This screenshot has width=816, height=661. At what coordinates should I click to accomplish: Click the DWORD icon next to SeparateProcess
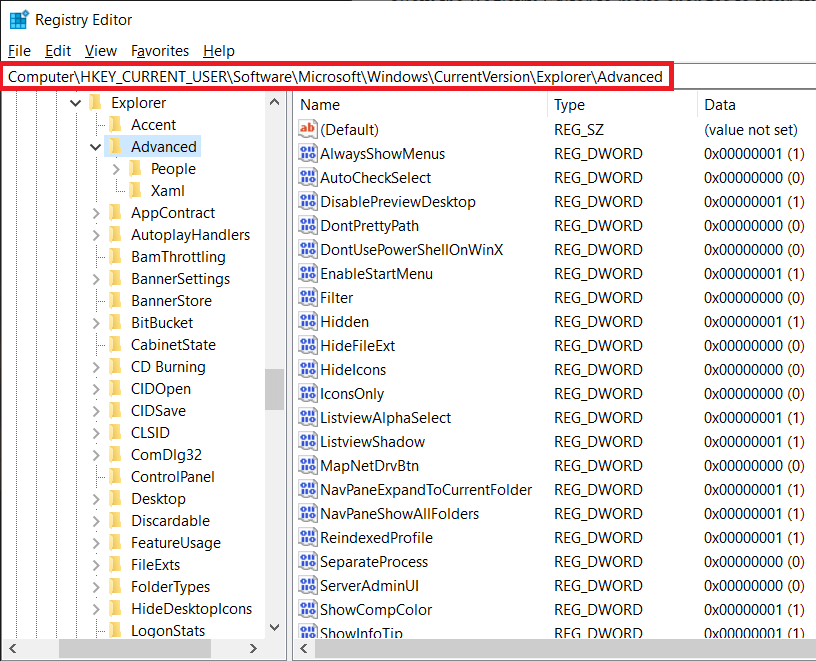(x=308, y=561)
